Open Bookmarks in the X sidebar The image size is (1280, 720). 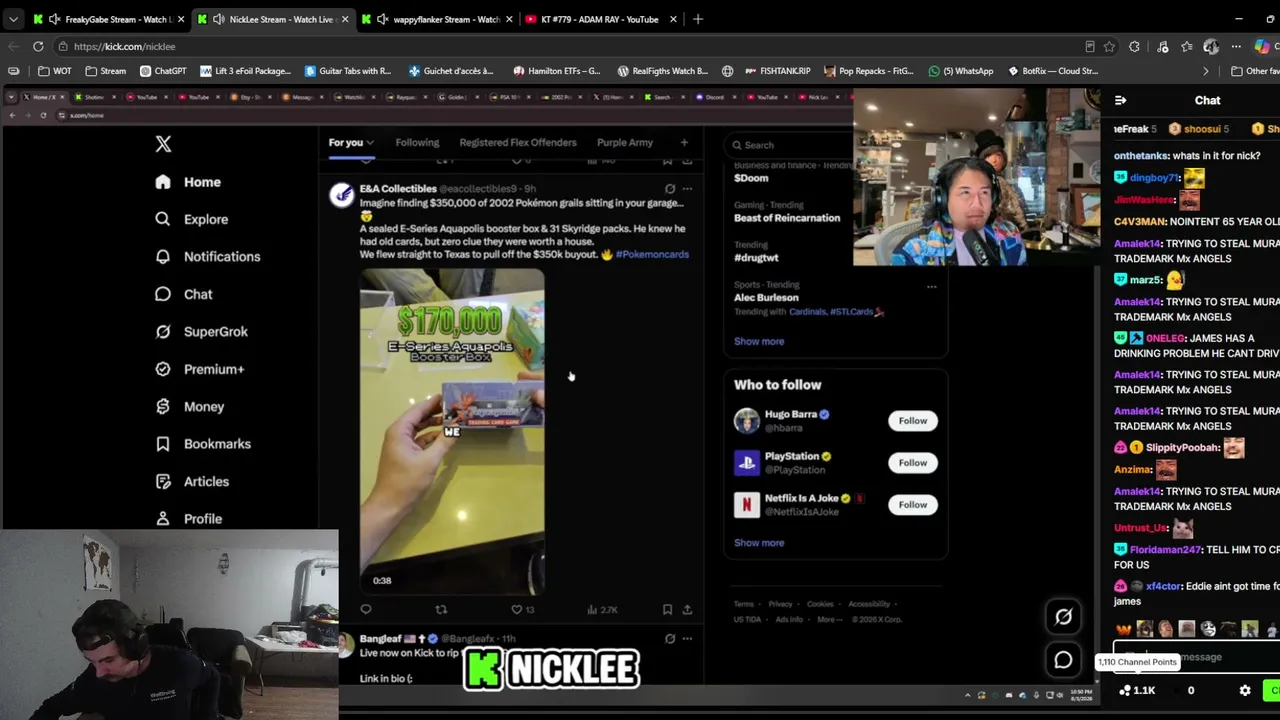point(202,444)
